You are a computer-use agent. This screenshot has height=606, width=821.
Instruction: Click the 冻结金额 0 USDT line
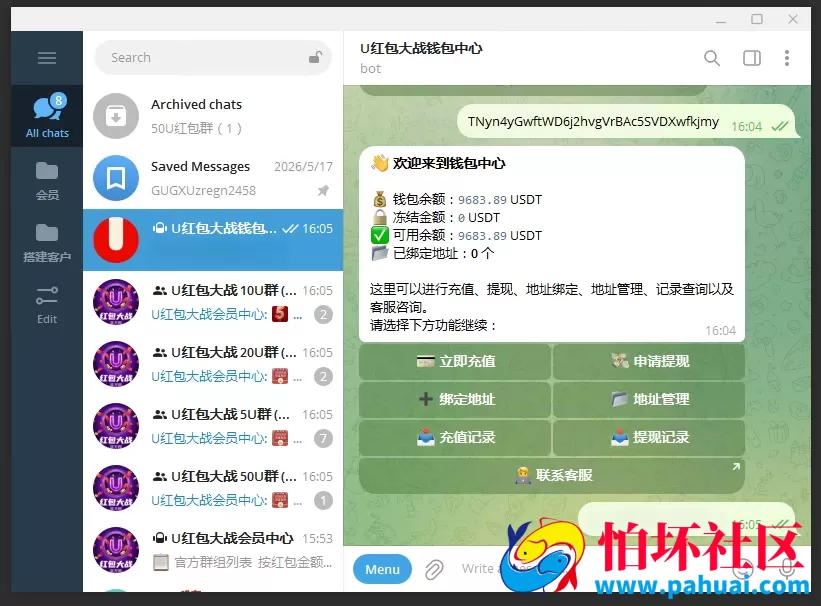tap(436, 217)
